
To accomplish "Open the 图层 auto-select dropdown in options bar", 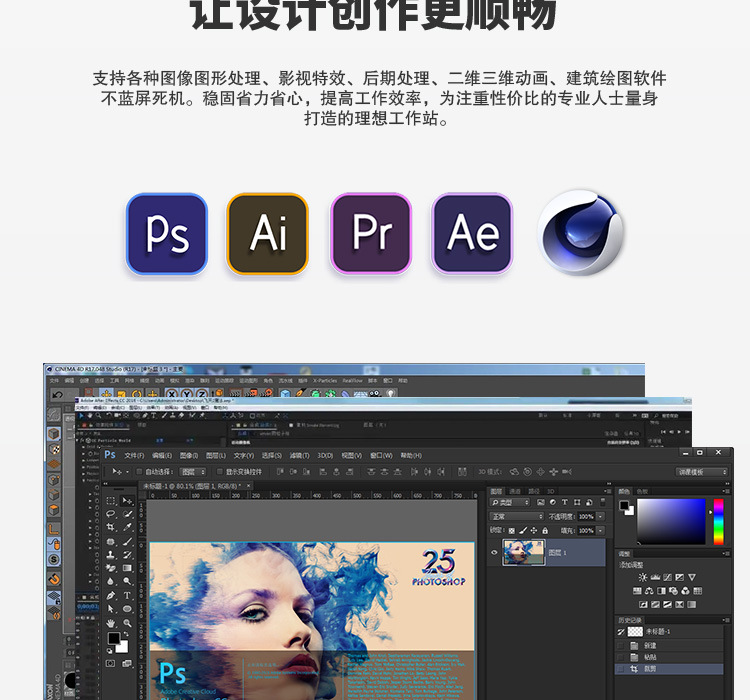I will point(192,472).
